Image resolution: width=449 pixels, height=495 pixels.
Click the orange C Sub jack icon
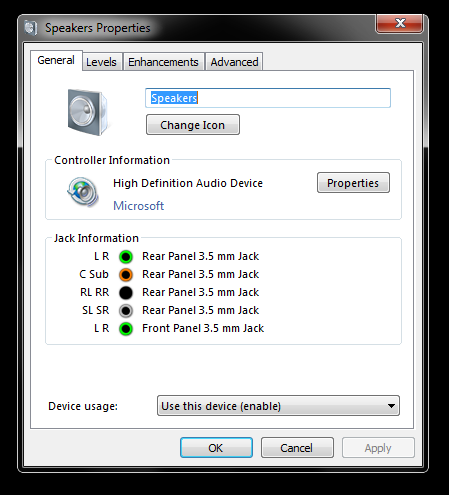click(126, 274)
